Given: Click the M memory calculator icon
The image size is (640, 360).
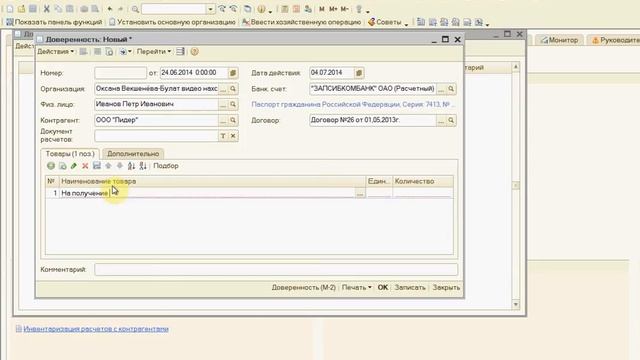Looking at the screenshot, I should 322,9.
